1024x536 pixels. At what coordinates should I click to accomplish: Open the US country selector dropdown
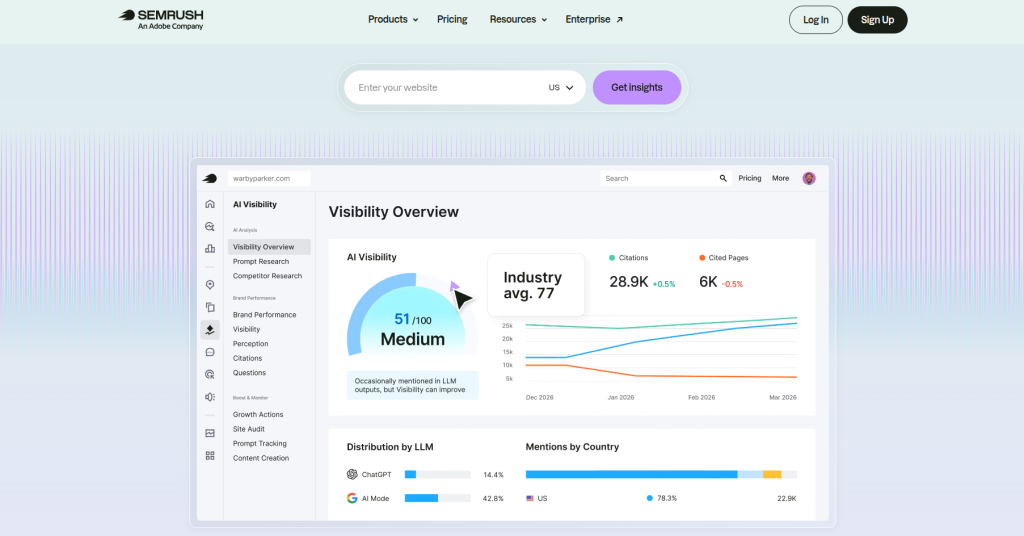click(561, 87)
